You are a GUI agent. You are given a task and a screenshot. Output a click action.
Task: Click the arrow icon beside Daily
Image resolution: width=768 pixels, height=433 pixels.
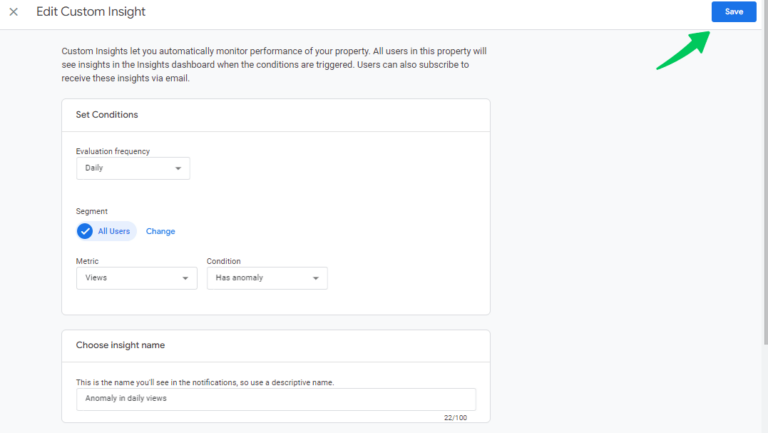coord(178,168)
